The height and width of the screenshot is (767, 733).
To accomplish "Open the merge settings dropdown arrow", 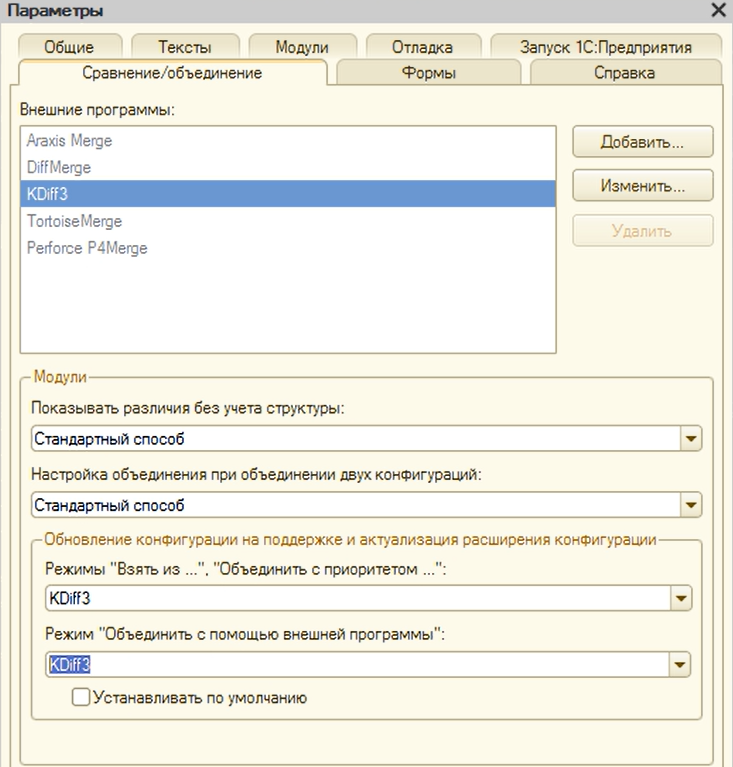I will 691,505.
